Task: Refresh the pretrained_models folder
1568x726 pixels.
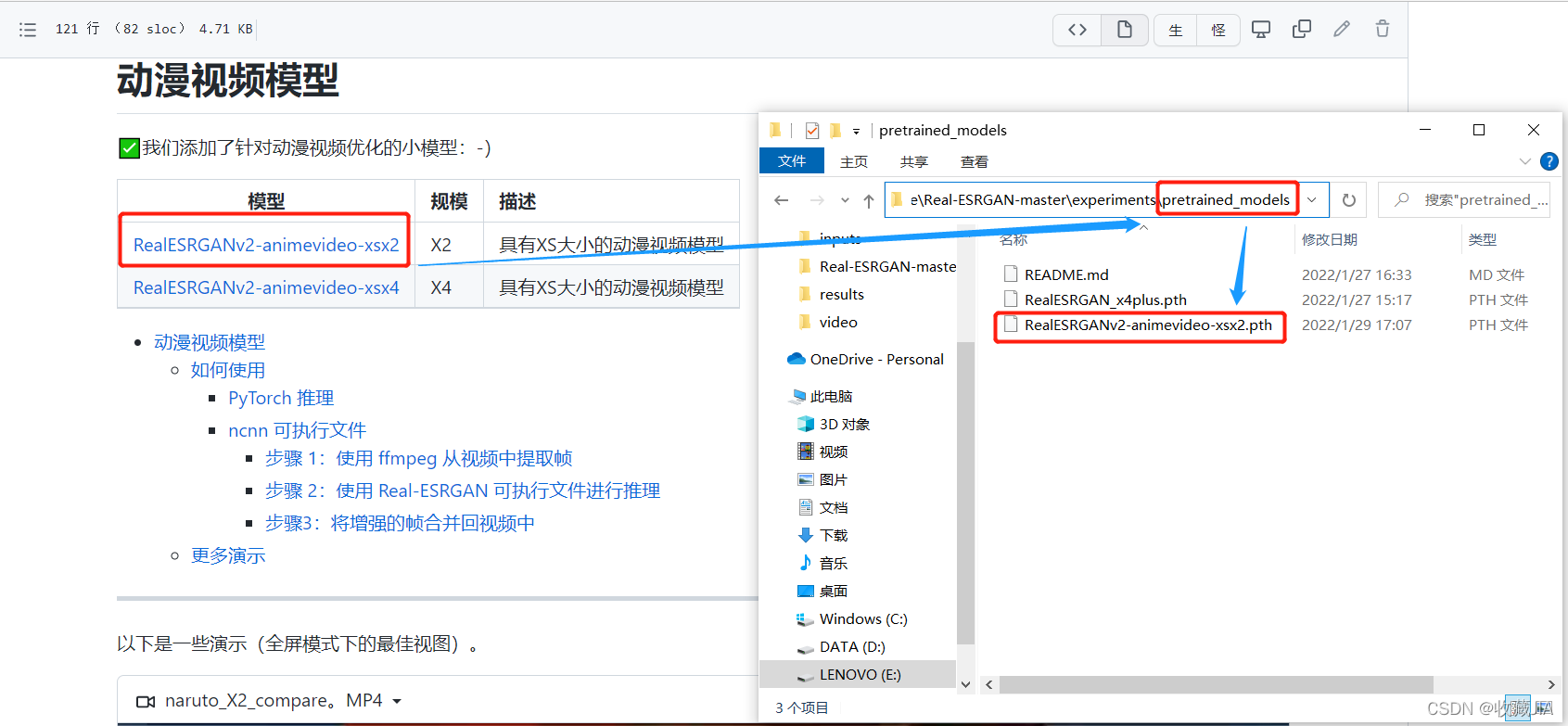Action: (x=1349, y=200)
